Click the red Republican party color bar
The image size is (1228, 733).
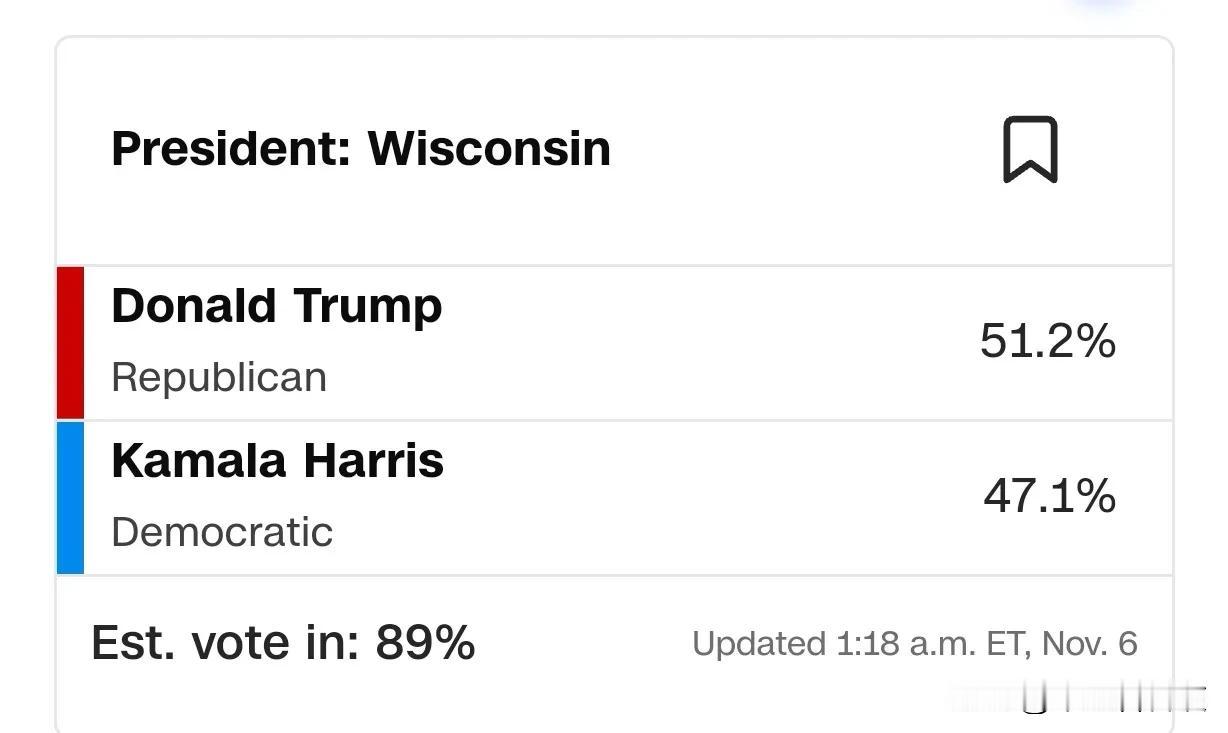[70, 342]
